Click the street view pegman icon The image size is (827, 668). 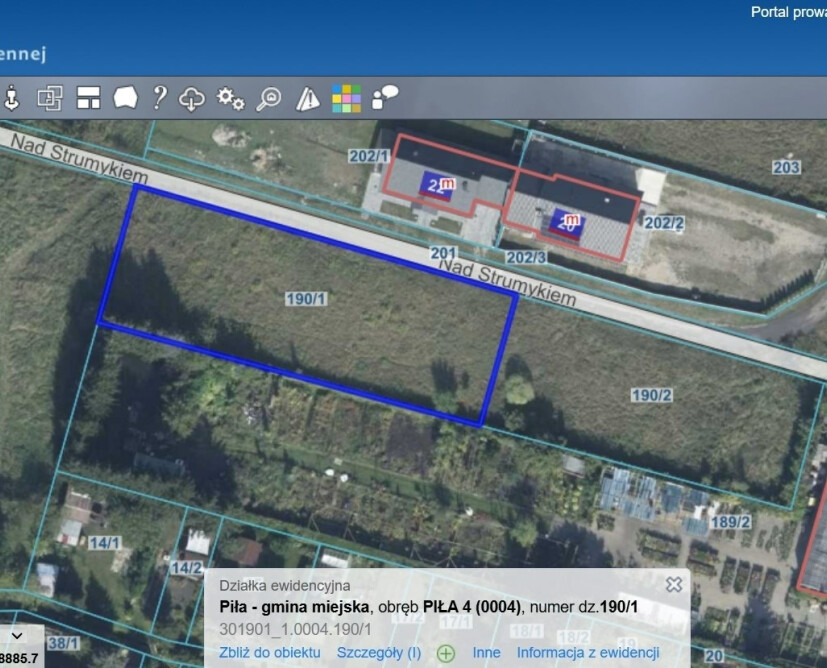click(12, 97)
